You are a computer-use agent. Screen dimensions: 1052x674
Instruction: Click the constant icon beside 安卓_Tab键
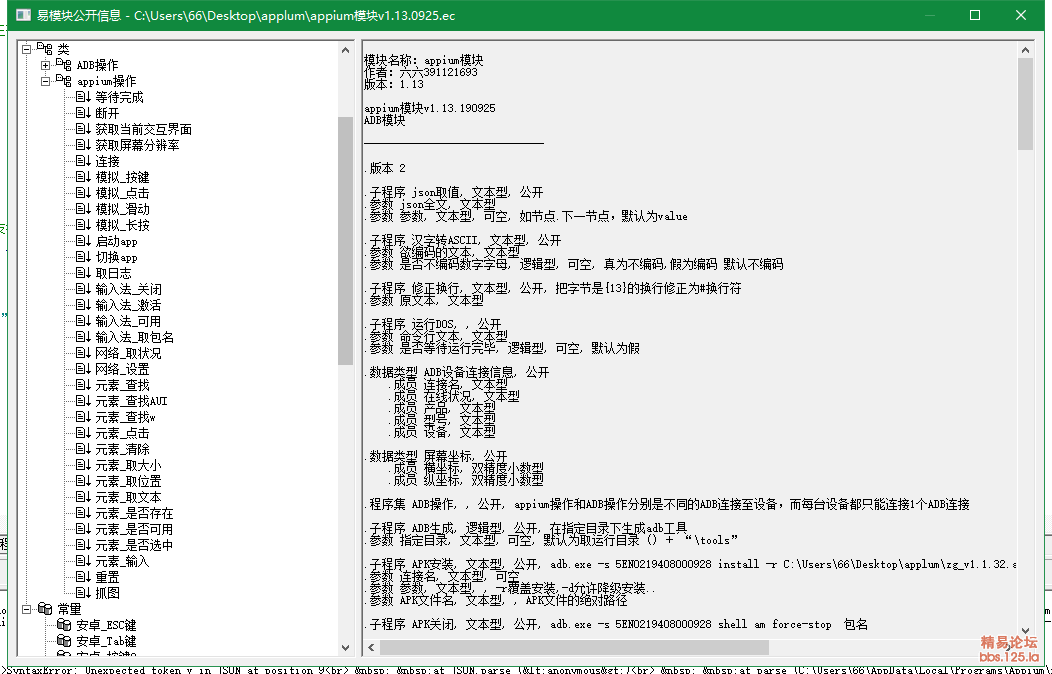64,640
